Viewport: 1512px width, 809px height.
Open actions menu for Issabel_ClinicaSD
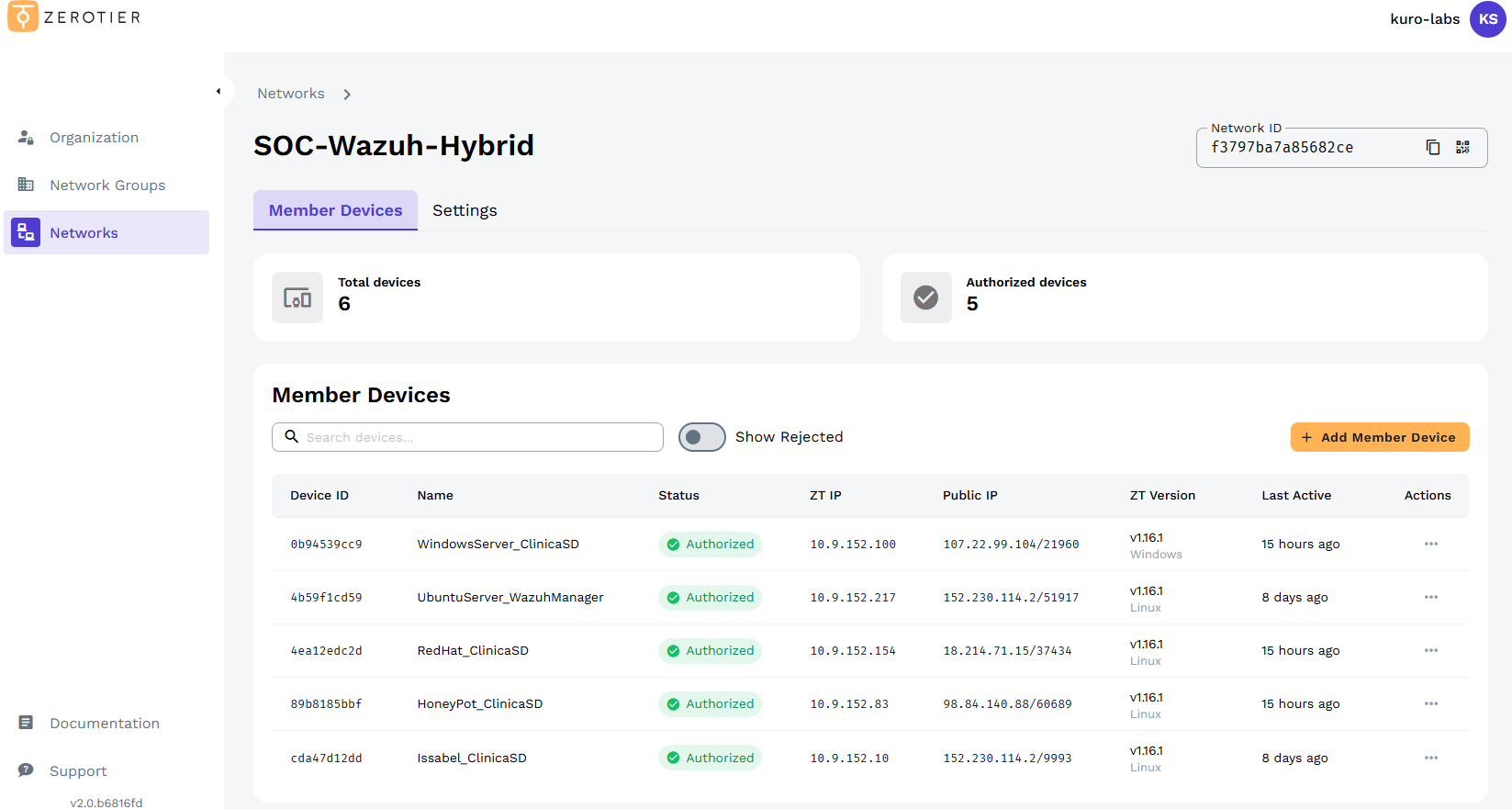[x=1431, y=758]
